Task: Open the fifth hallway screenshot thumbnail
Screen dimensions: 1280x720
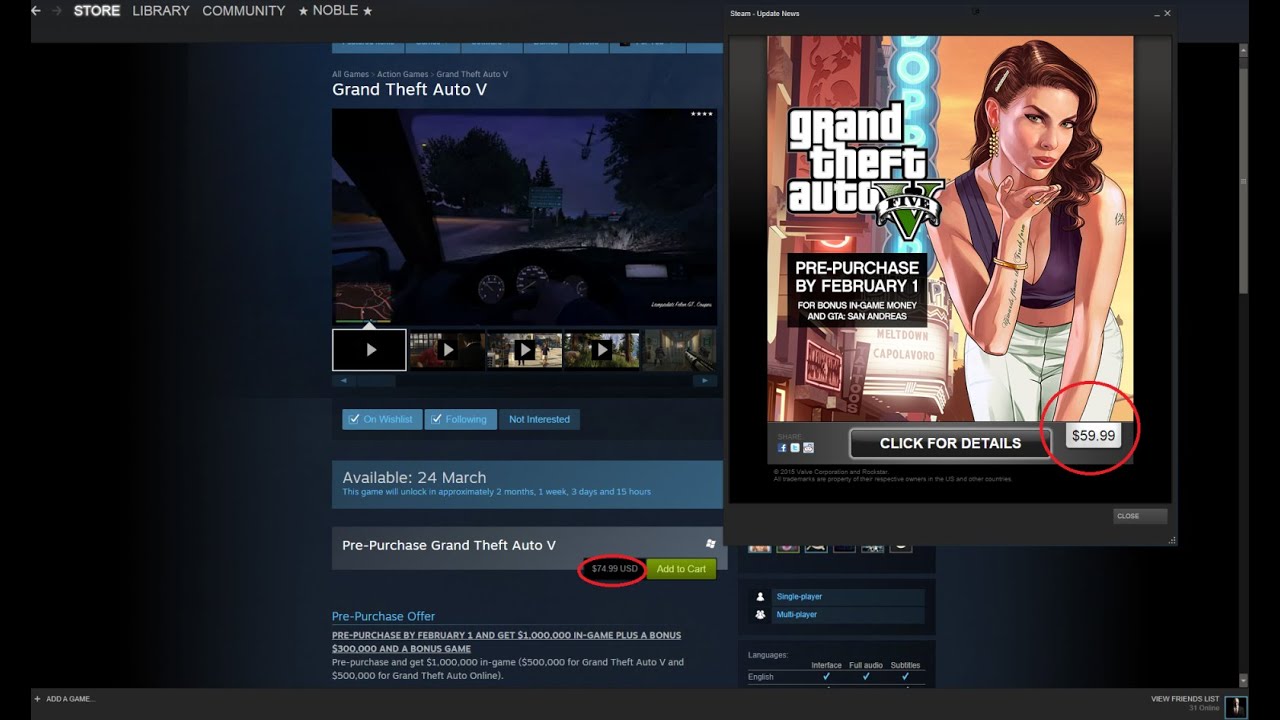Action: (x=679, y=350)
